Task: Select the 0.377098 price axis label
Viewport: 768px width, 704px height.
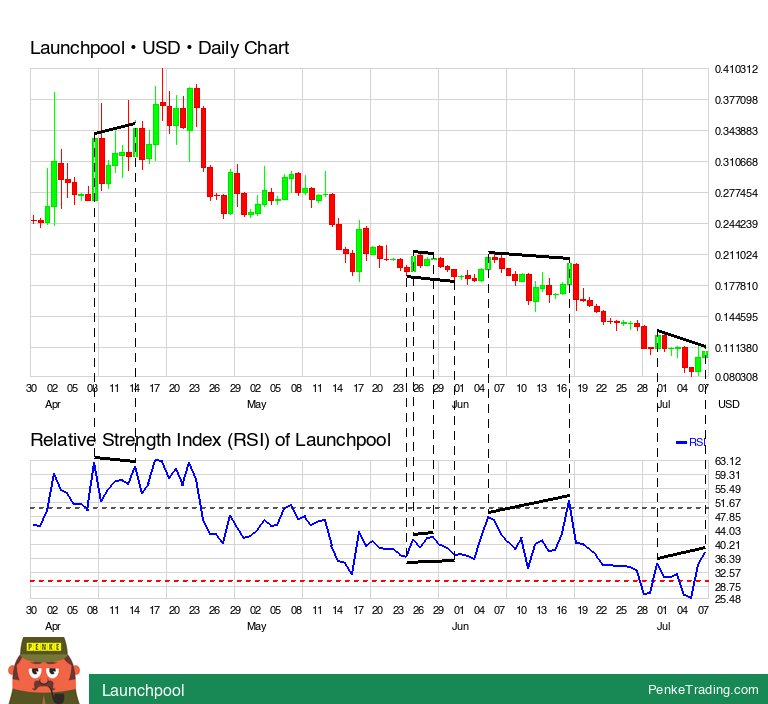Action: pyautogui.click(x=736, y=100)
